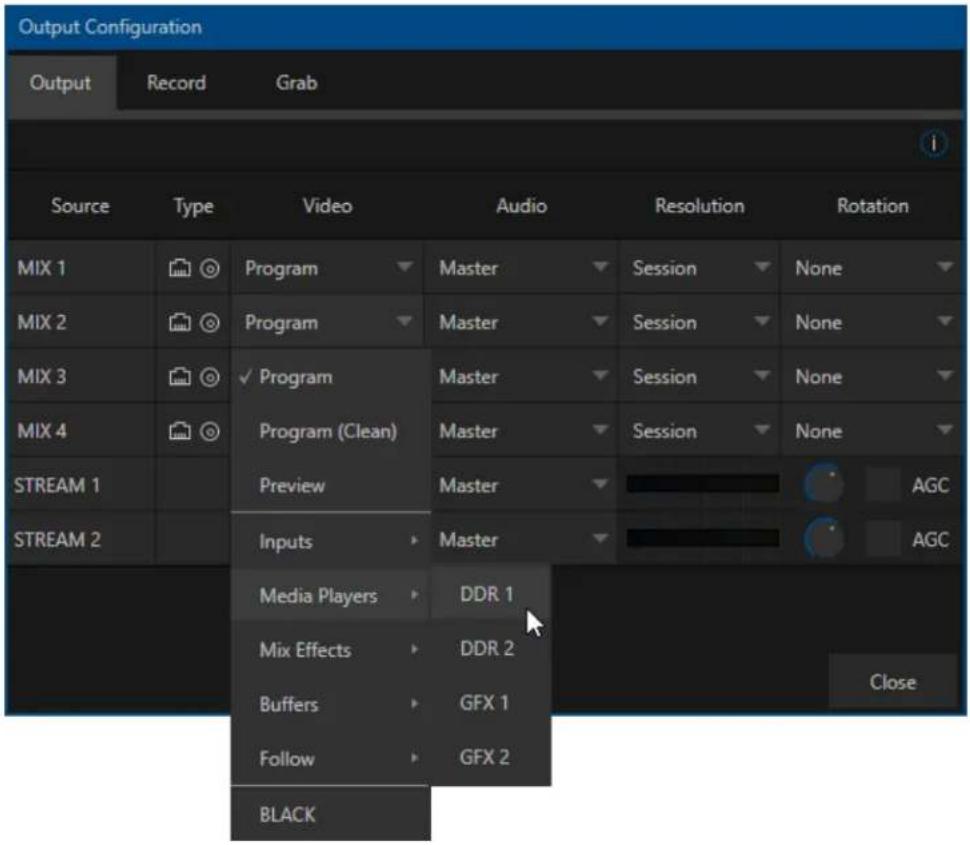This screenshot has height=845, width=970.
Task: Select Preview in video menu
Action: click(x=331, y=485)
